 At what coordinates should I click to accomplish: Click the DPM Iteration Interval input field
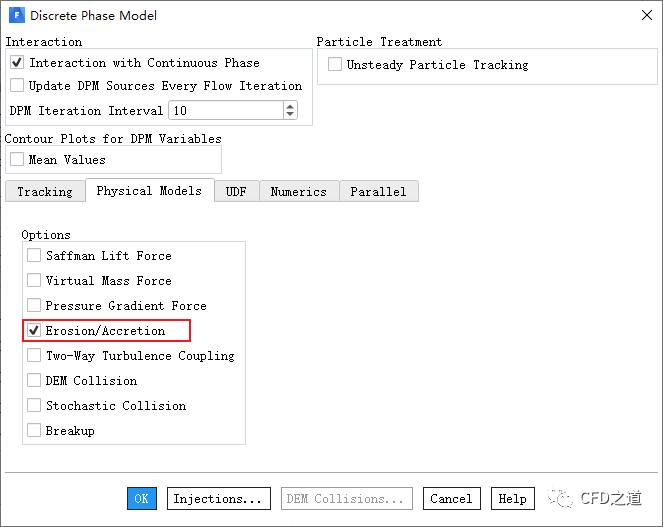(226, 111)
